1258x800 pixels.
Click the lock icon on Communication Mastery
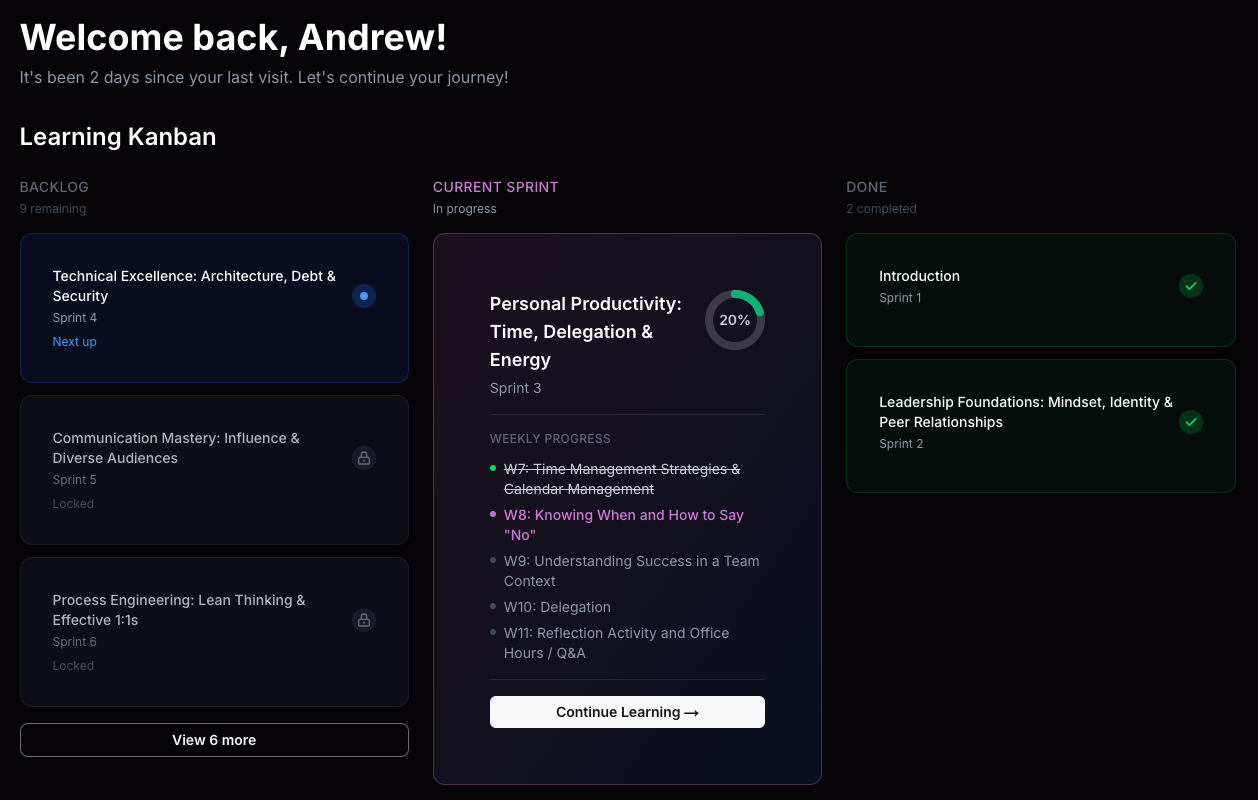(x=364, y=457)
